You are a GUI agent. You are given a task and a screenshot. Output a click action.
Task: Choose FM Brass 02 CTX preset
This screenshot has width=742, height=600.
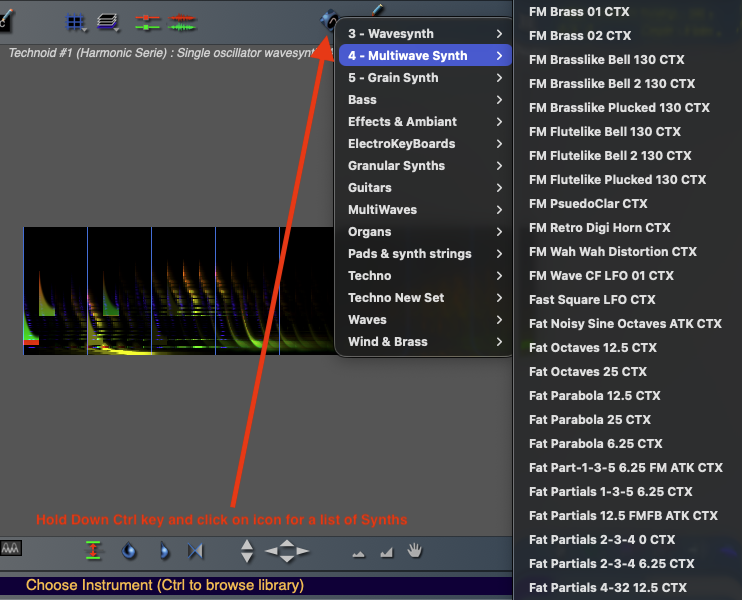pos(580,35)
